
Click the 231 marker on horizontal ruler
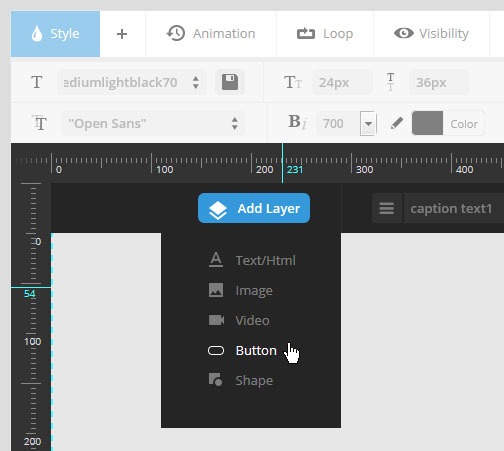tap(295, 170)
